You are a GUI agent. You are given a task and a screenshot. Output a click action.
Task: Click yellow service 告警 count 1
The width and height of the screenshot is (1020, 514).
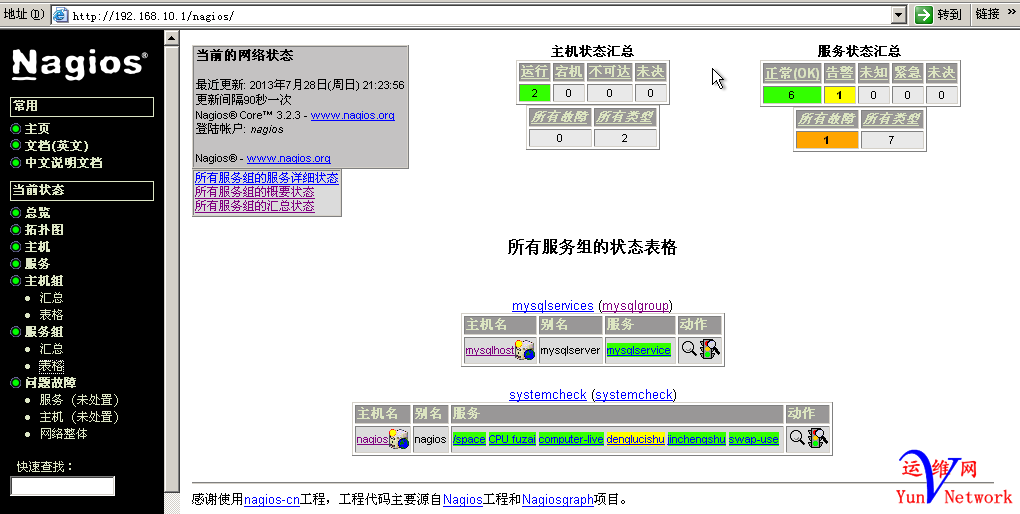pos(839,95)
